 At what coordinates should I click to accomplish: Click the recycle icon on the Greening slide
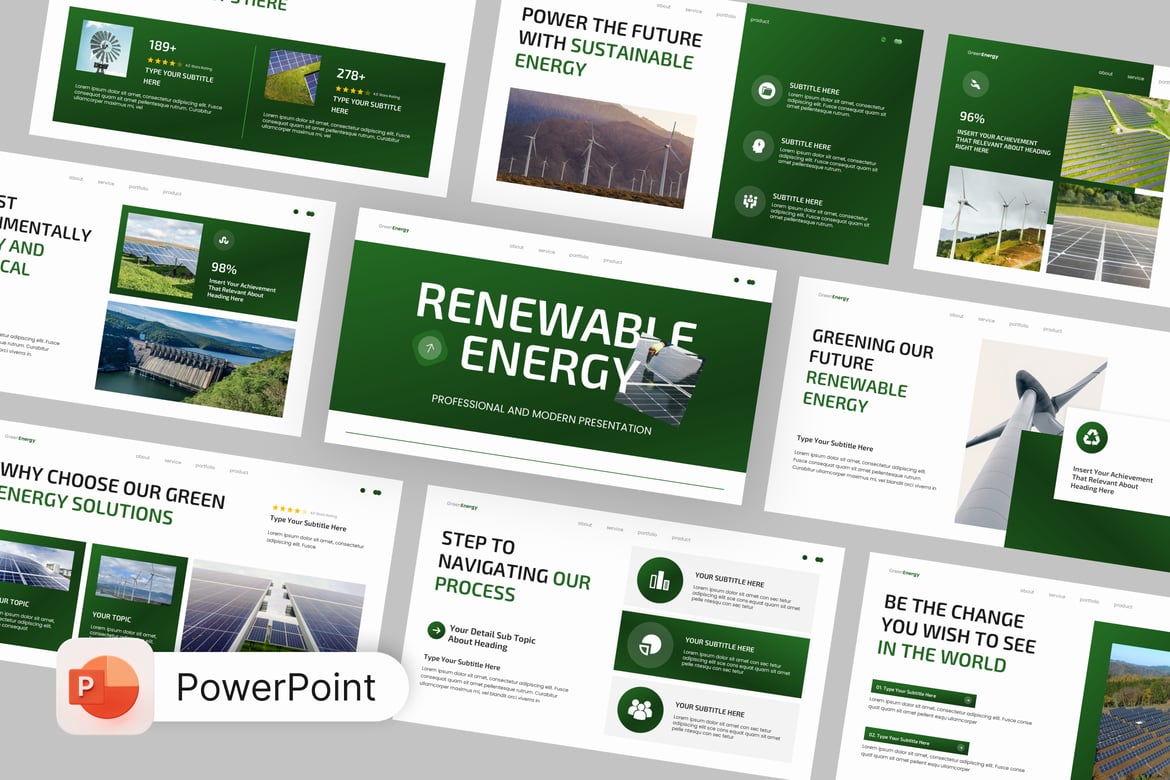click(x=1092, y=437)
